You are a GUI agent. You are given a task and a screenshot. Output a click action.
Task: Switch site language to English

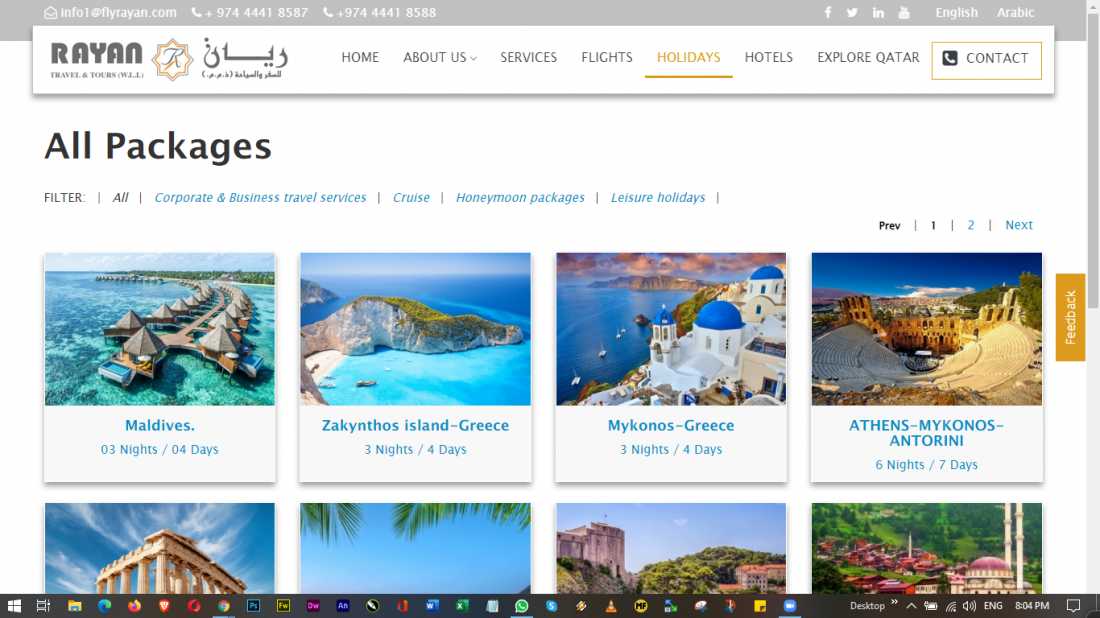[x=955, y=13]
